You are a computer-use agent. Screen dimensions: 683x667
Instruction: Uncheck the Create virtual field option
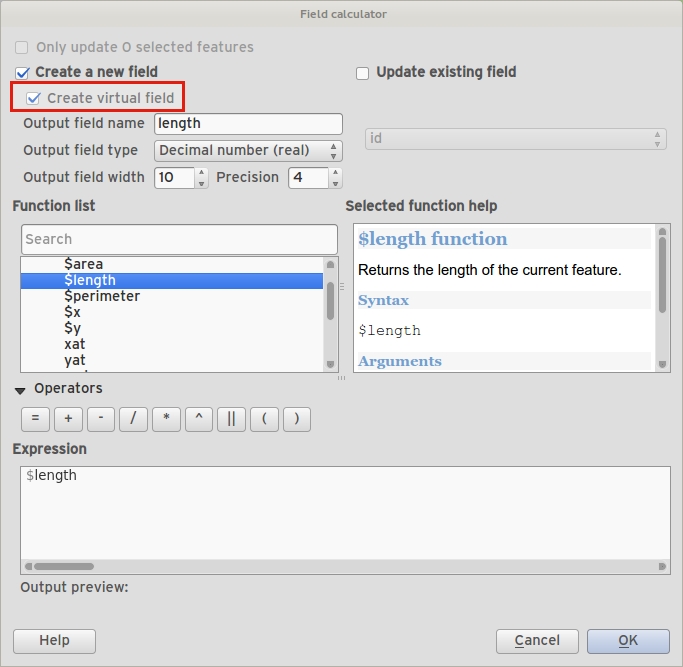pyautogui.click(x=34, y=98)
